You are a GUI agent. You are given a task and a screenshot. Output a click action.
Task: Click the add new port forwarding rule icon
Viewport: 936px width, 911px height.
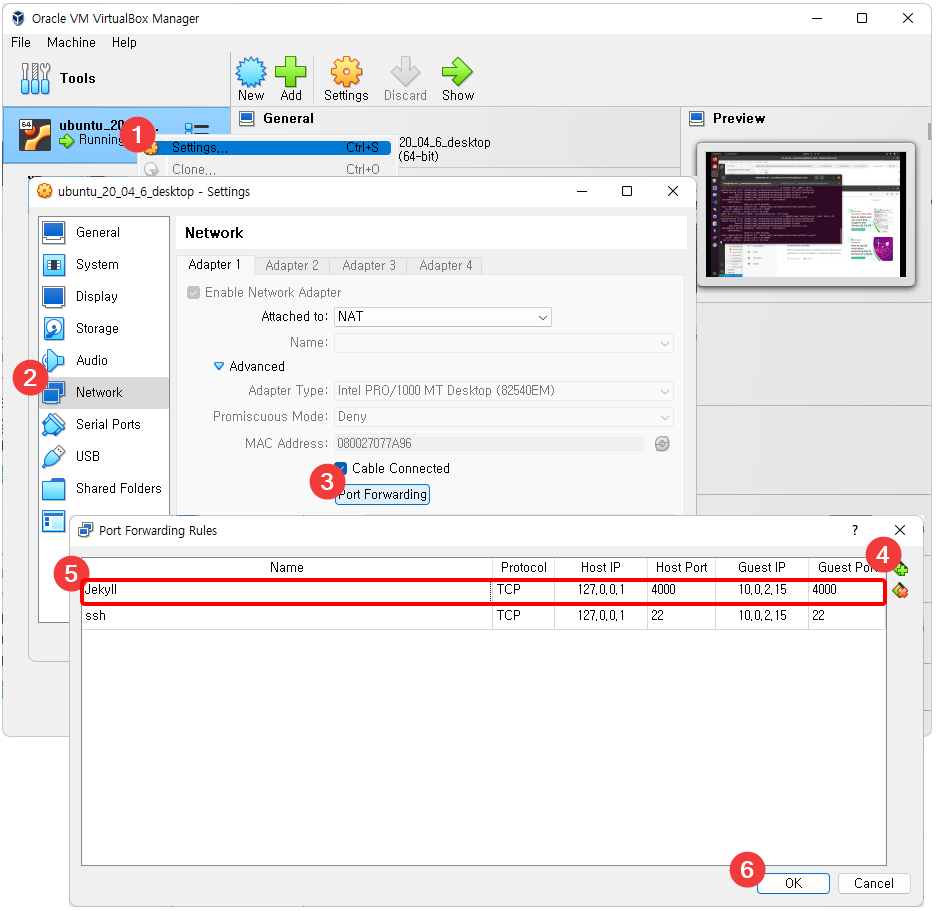901,568
